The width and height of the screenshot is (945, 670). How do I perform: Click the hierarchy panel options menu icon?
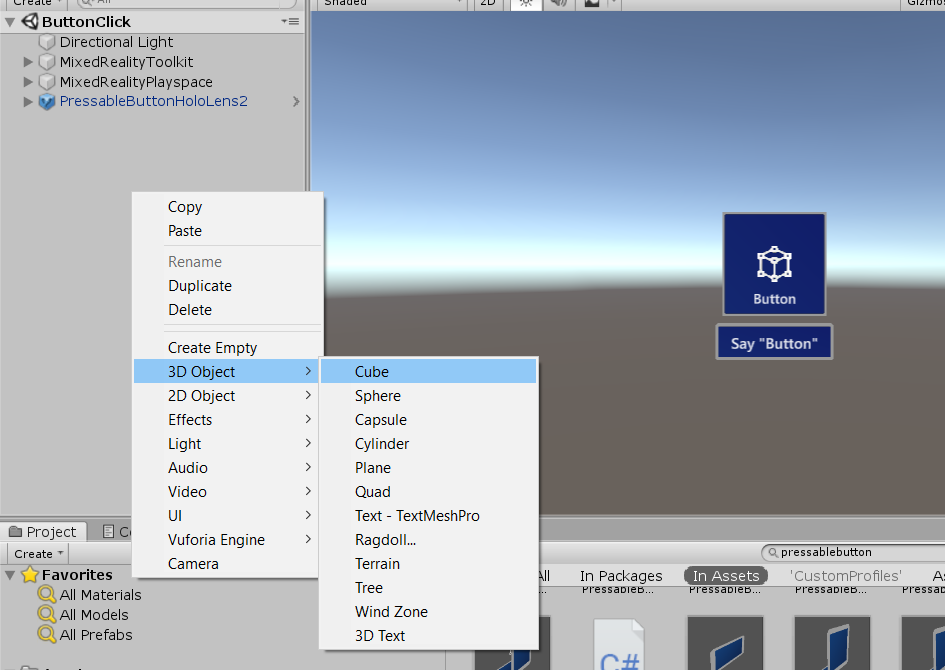pyautogui.click(x=289, y=21)
